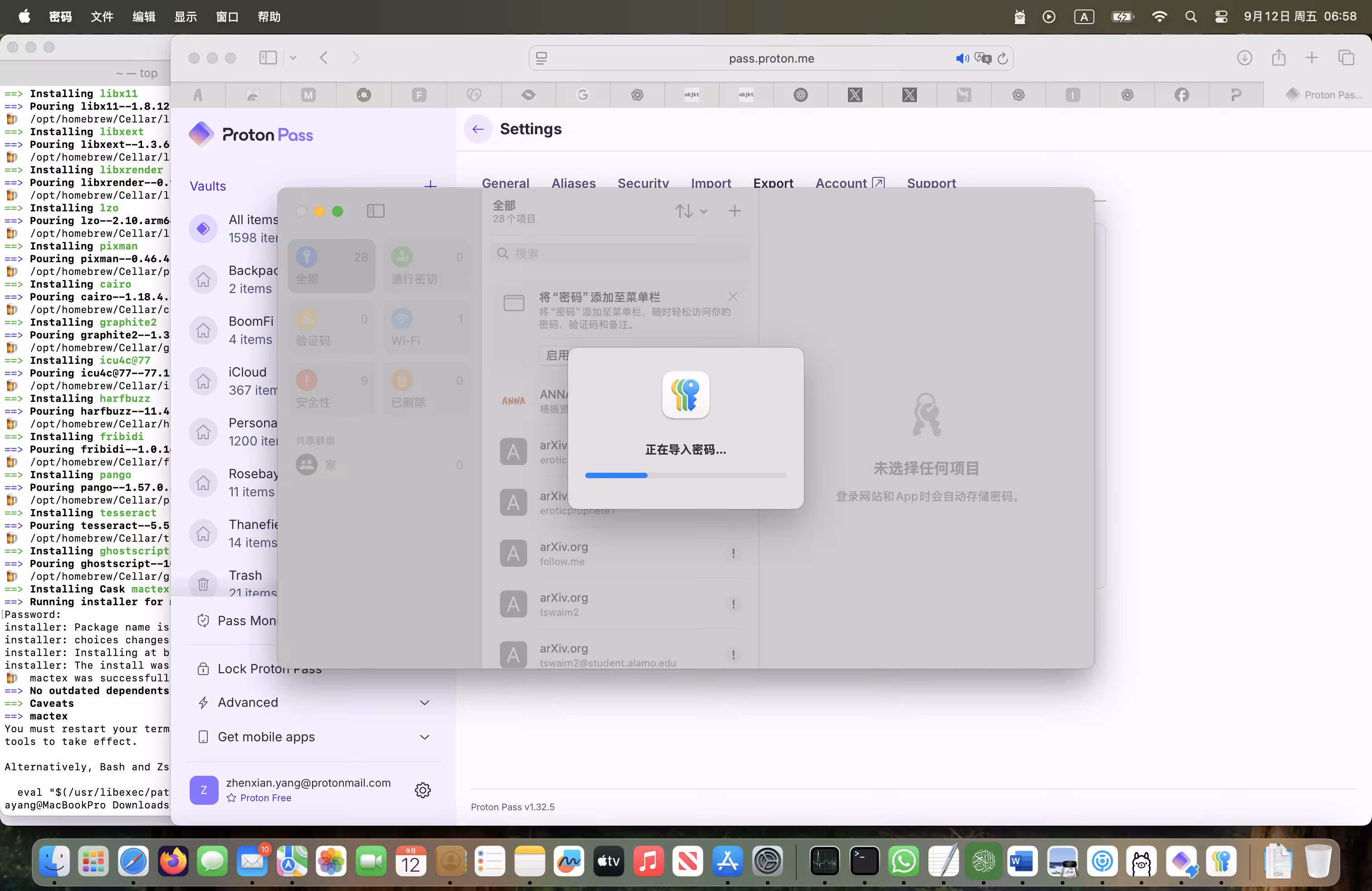Select the All items vault
The height and width of the screenshot is (891, 1372).
[x=234, y=229]
